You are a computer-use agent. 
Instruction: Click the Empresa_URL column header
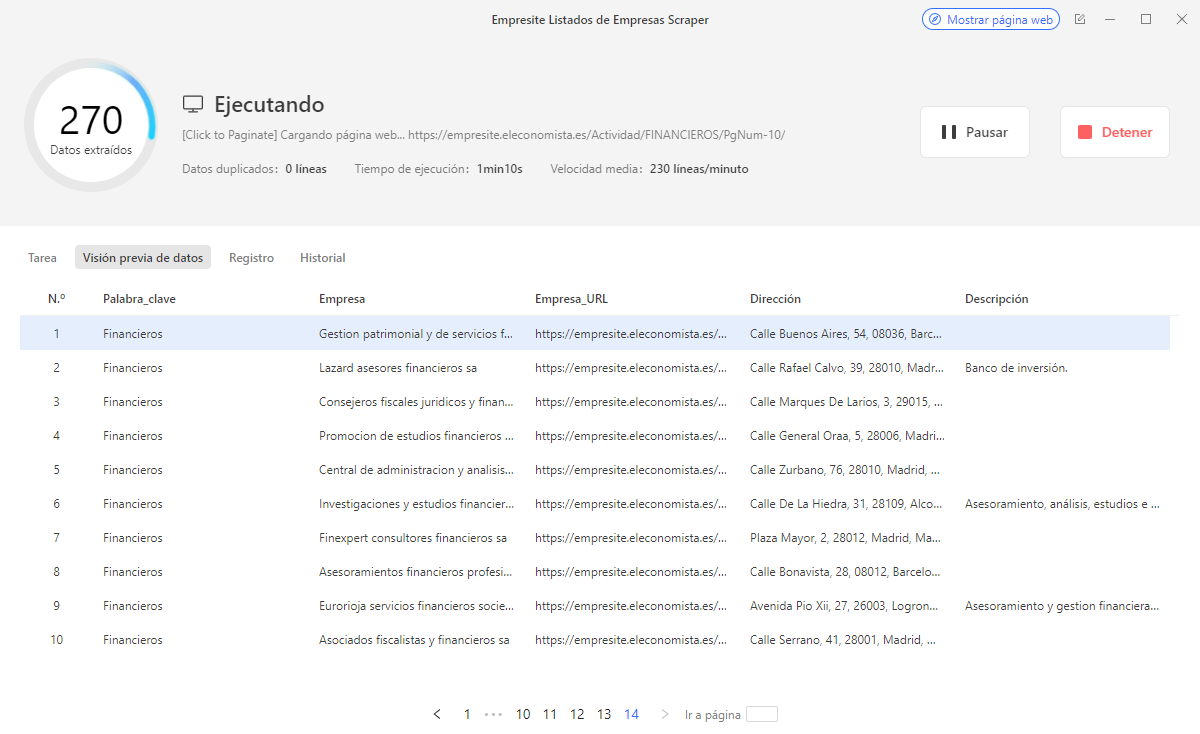point(571,299)
